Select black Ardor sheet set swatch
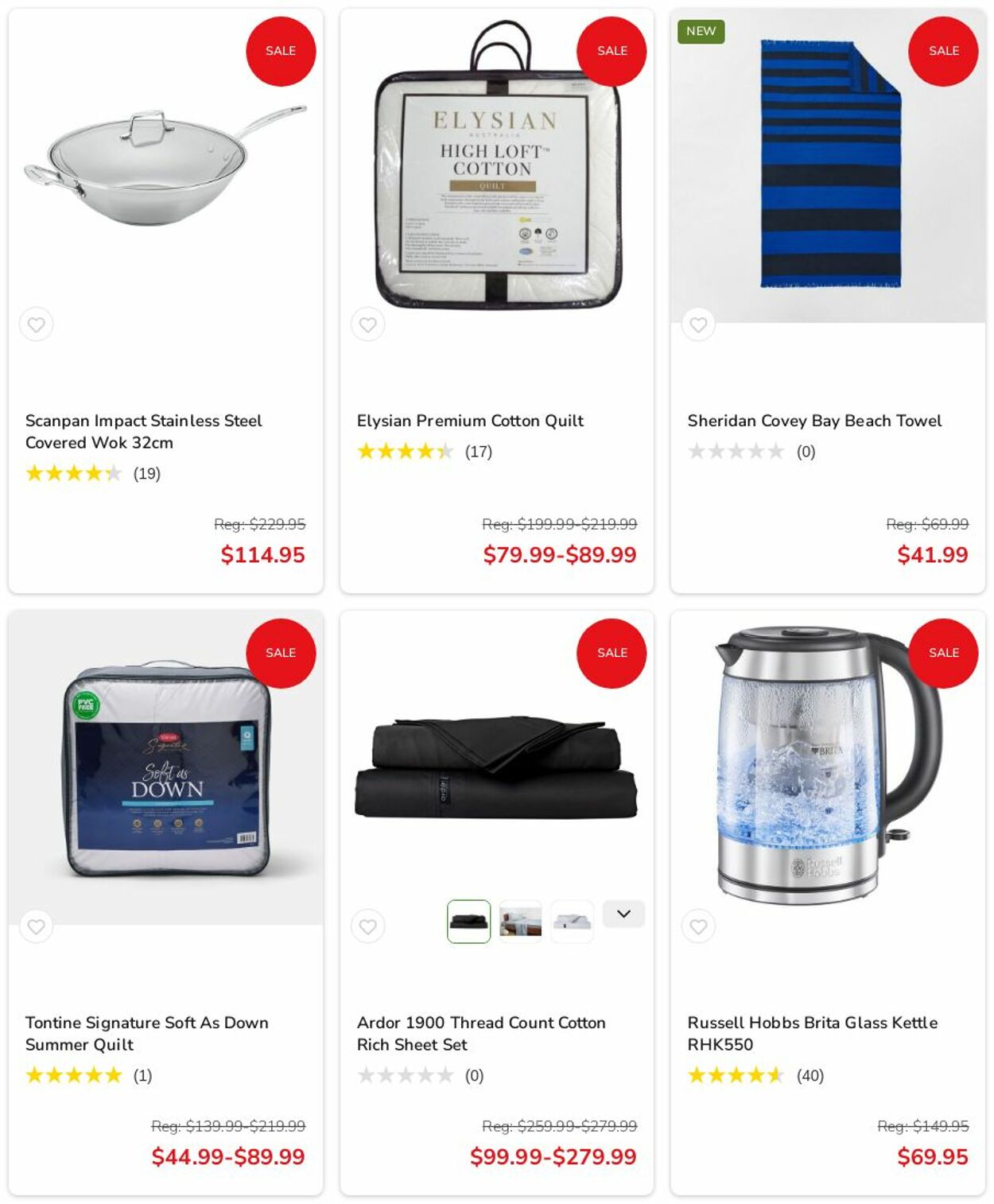994x1204 pixels. 468,922
